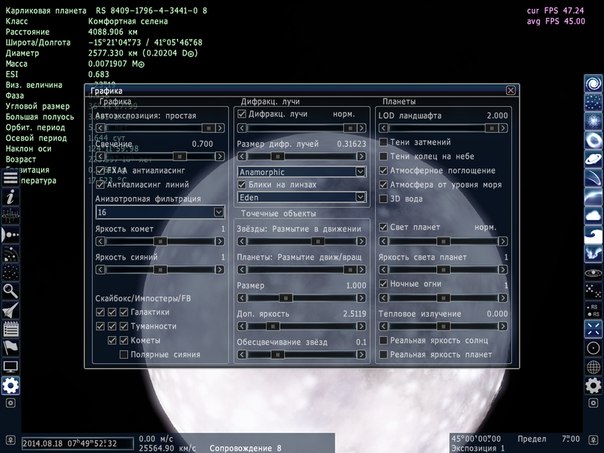This screenshot has height=453, width=604.
Task: Click the pin icon below right toolbar gear
Action: click(593, 403)
